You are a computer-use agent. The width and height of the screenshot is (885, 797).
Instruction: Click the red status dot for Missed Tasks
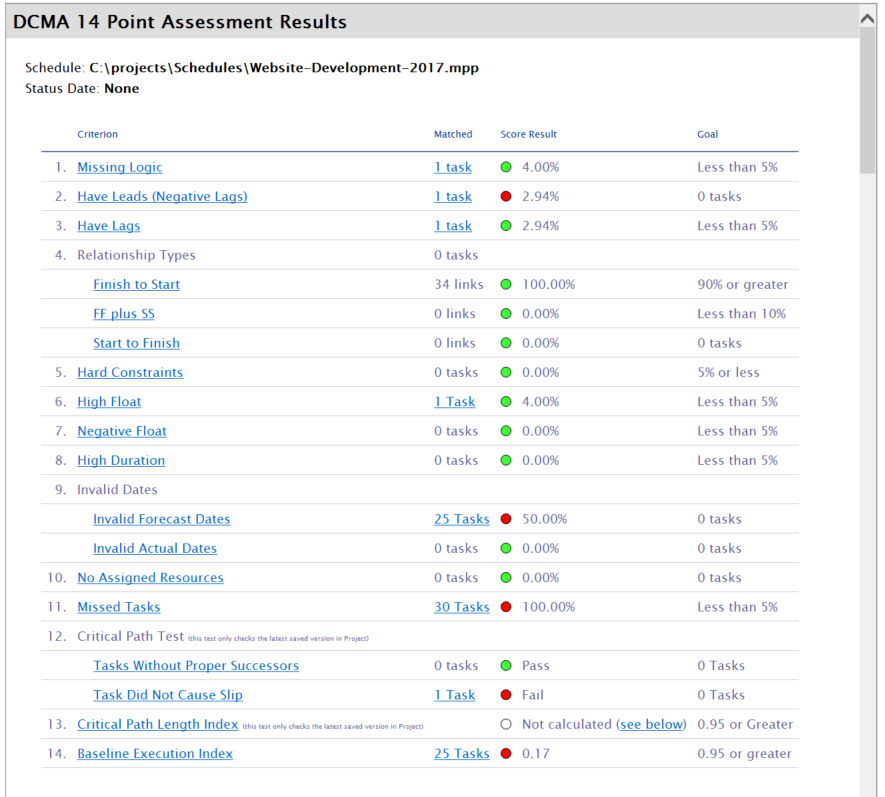pos(506,607)
